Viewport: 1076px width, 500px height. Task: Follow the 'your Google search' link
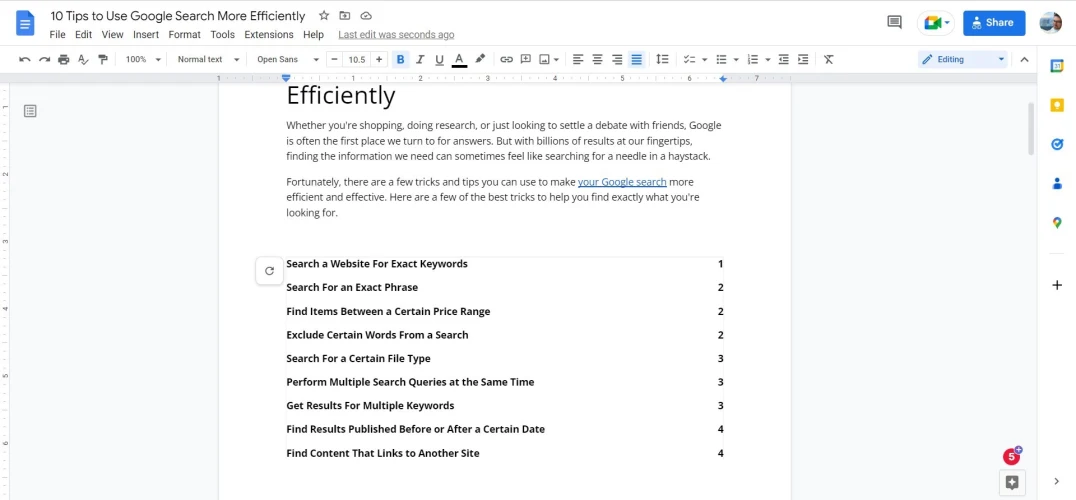[x=621, y=182]
